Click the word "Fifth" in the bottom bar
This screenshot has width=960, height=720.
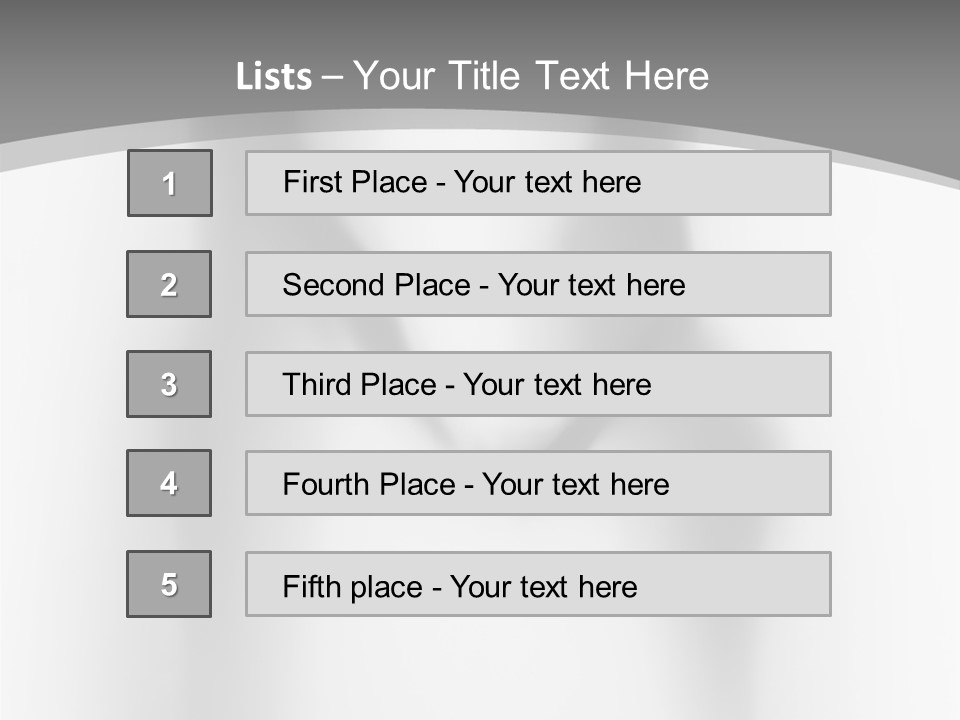(x=312, y=586)
